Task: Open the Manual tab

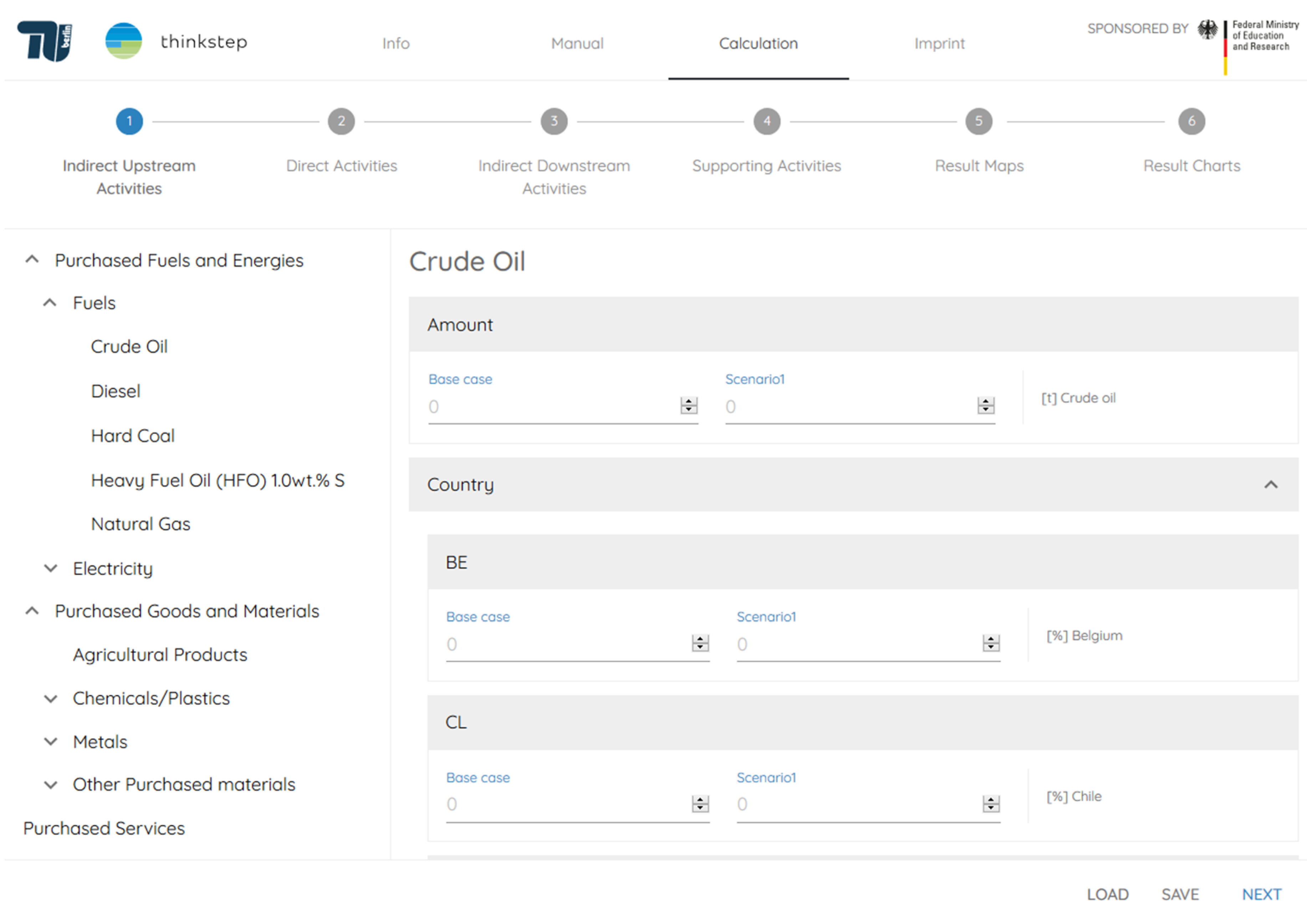Action: [x=576, y=43]
